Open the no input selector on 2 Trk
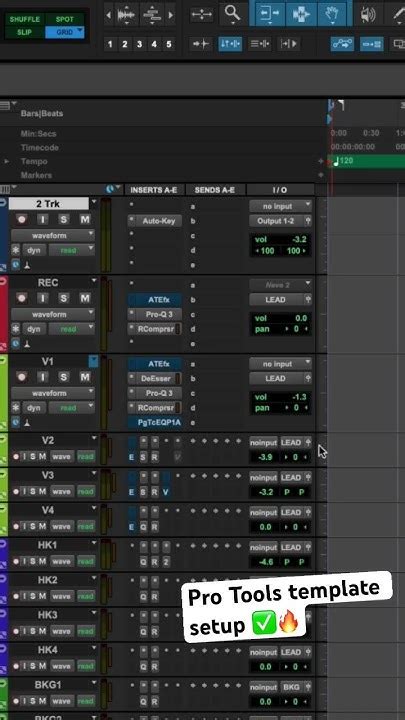Viewport: 405px width, 720px height. click(x=280, y=206)
